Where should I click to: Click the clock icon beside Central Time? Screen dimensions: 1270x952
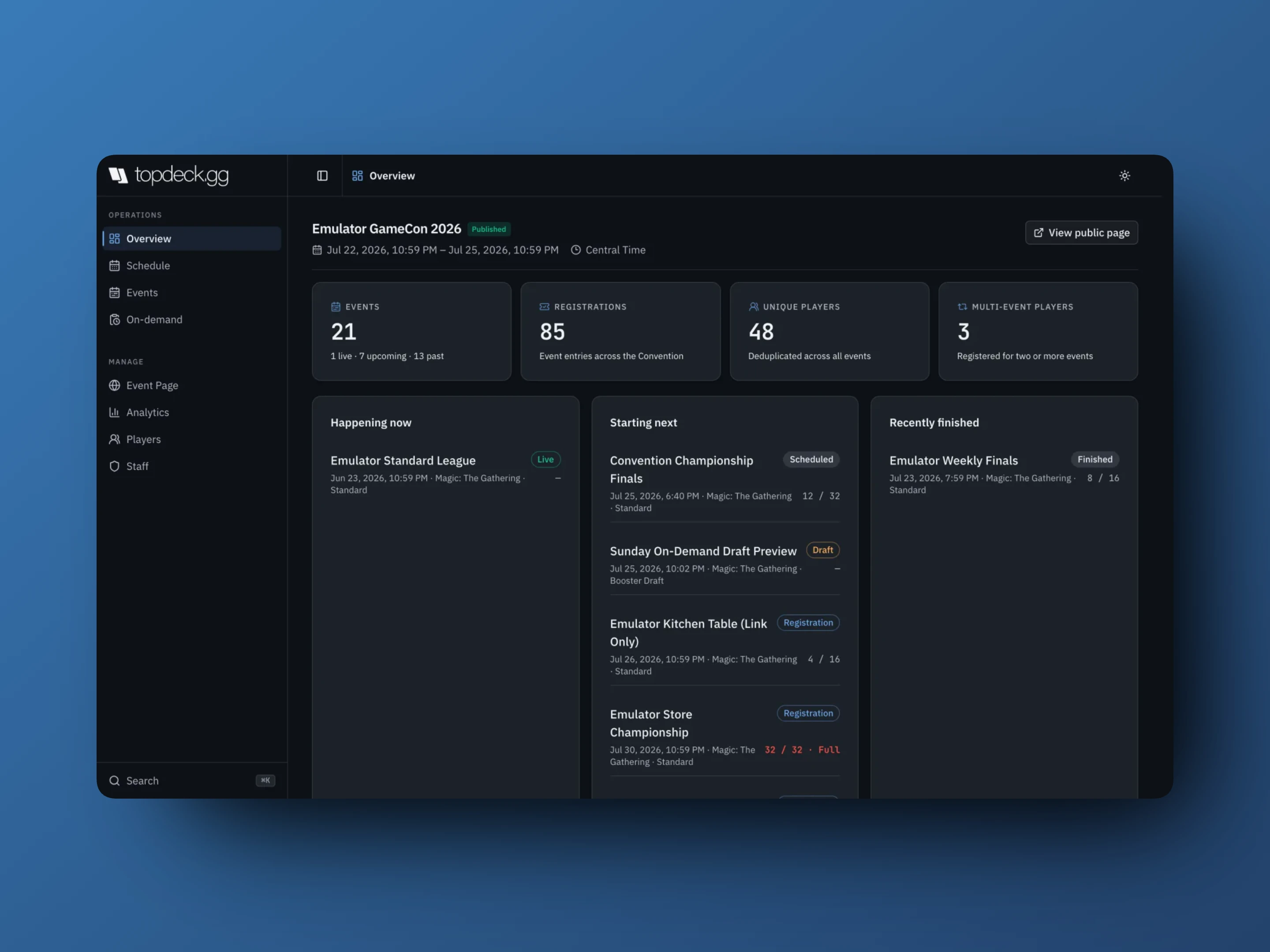tap(576, 250)
